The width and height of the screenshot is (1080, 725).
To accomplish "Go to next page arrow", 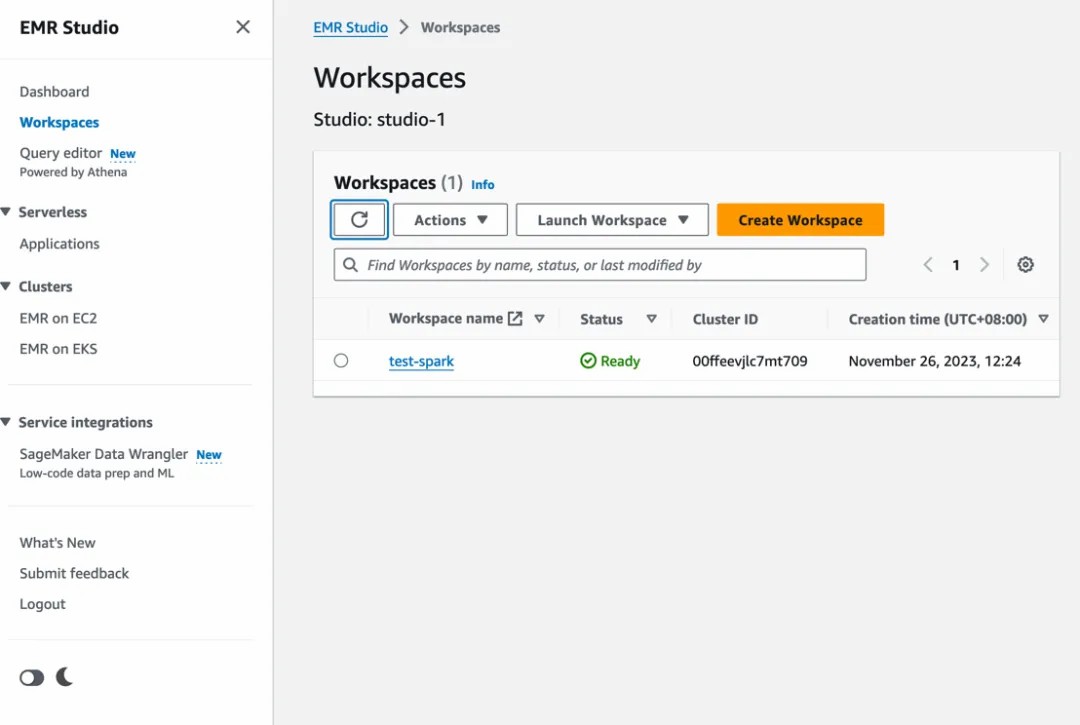I will 984,265.
